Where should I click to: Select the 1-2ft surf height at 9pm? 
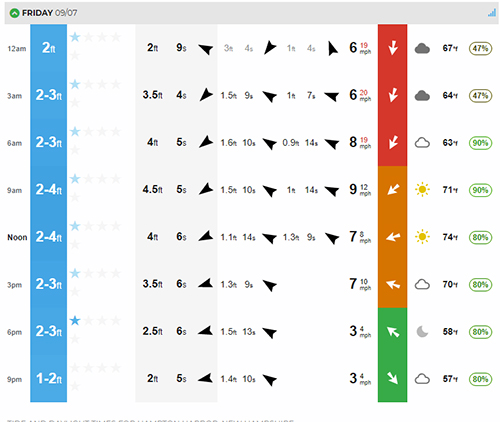click(x=49, y=379)
